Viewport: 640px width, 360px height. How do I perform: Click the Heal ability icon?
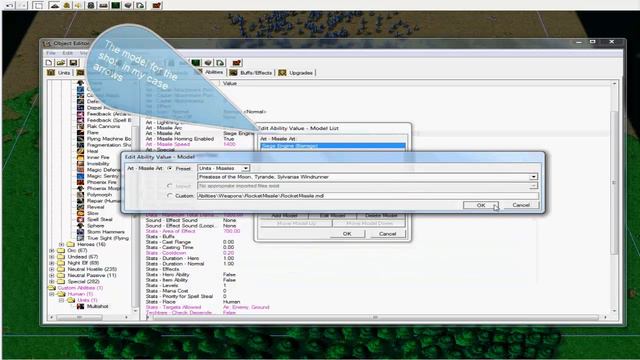[80, 151]
